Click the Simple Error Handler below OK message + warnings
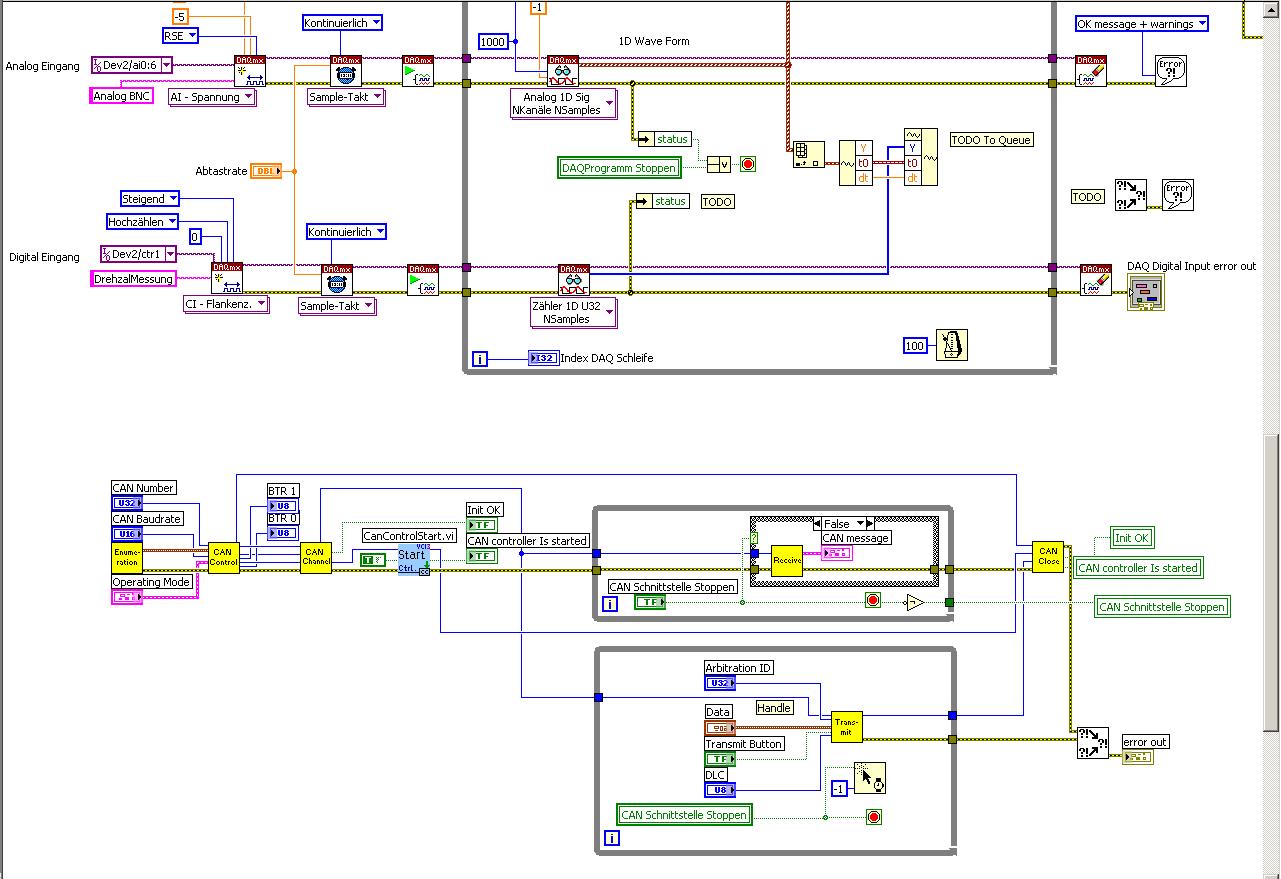The height and width of the screenshot is (879, 1281). click(x=1171, y=71)
